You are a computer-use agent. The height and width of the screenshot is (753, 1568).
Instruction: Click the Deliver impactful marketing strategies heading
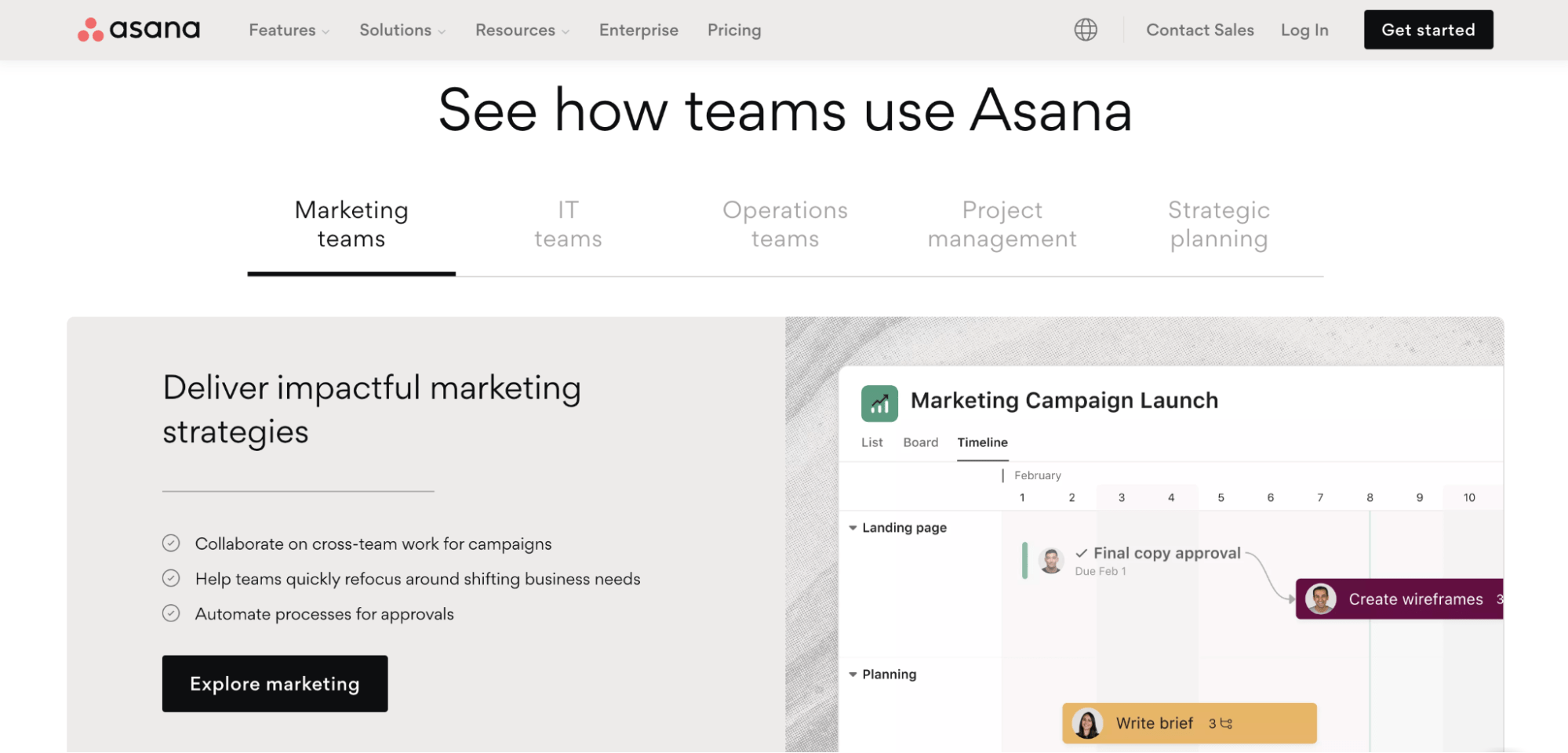point(372,410)
